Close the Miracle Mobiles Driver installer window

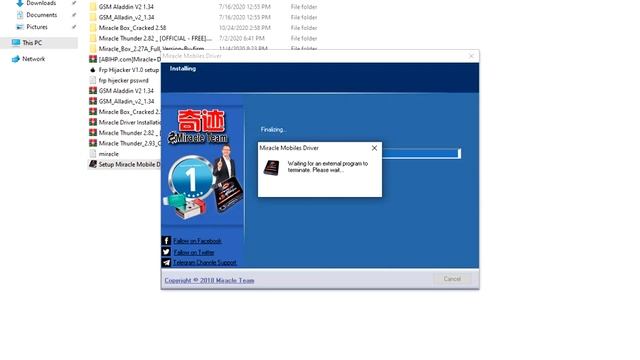(471, 56)
